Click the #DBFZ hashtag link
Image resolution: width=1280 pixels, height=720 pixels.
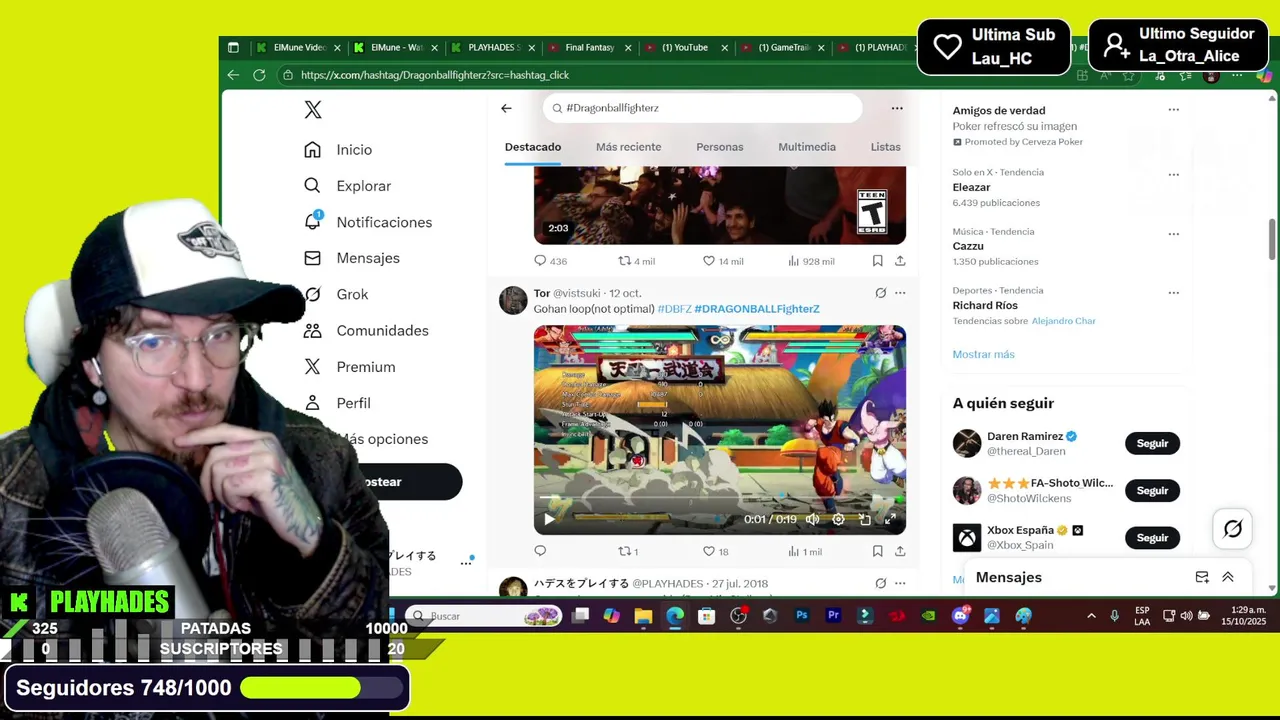[x=674, y=309]
